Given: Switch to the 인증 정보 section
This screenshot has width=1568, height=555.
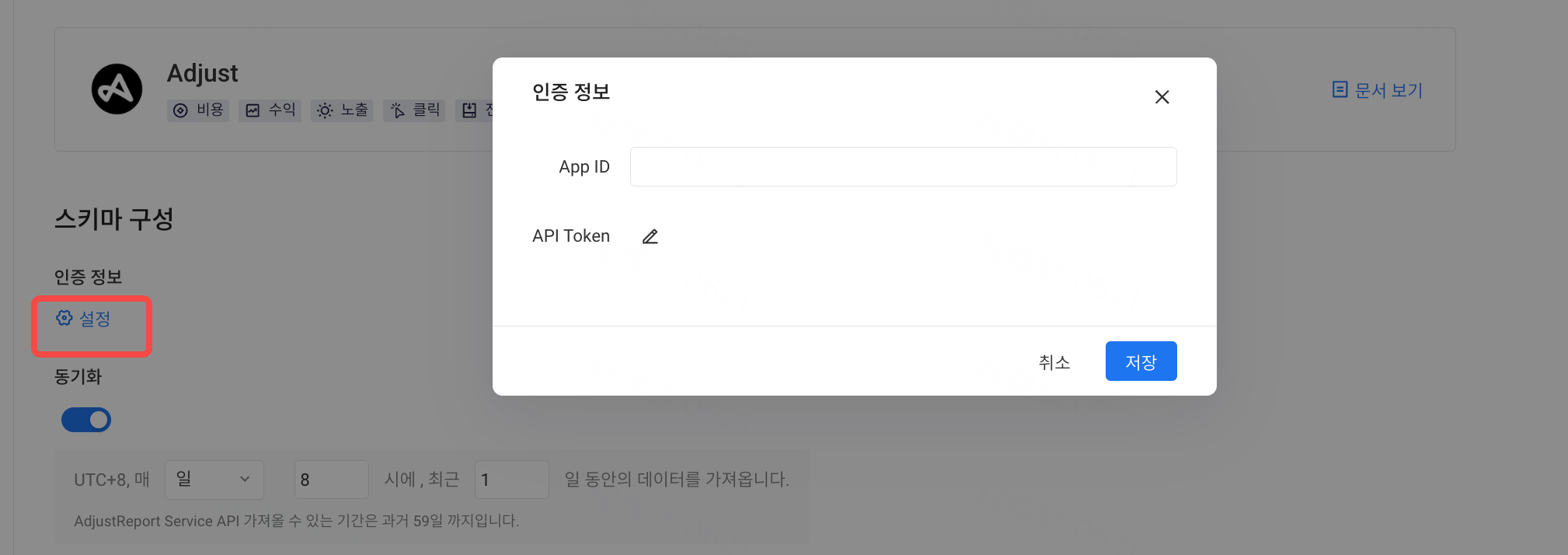Looking at the screenshot, I should coord(87,276).
